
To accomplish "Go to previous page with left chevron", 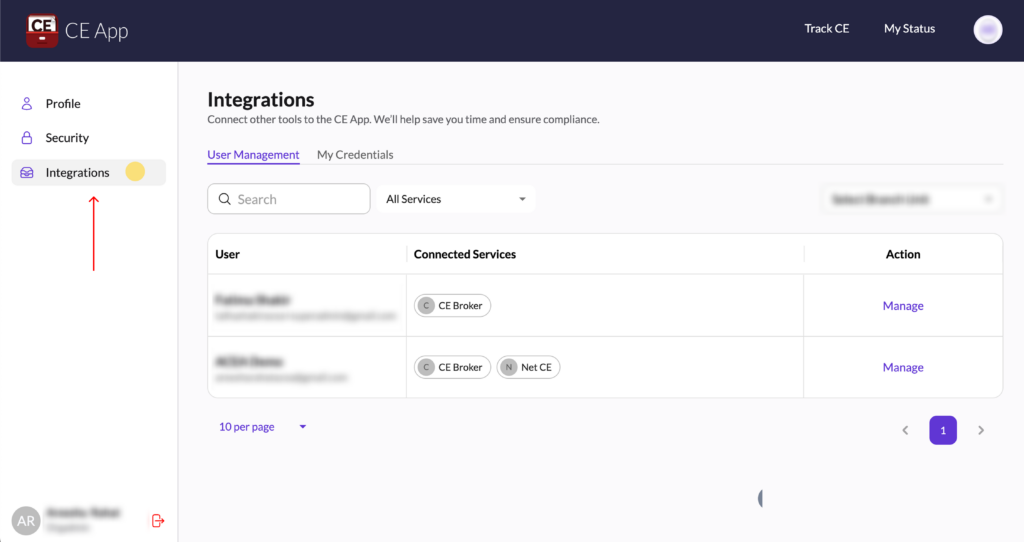I will 905,430.
